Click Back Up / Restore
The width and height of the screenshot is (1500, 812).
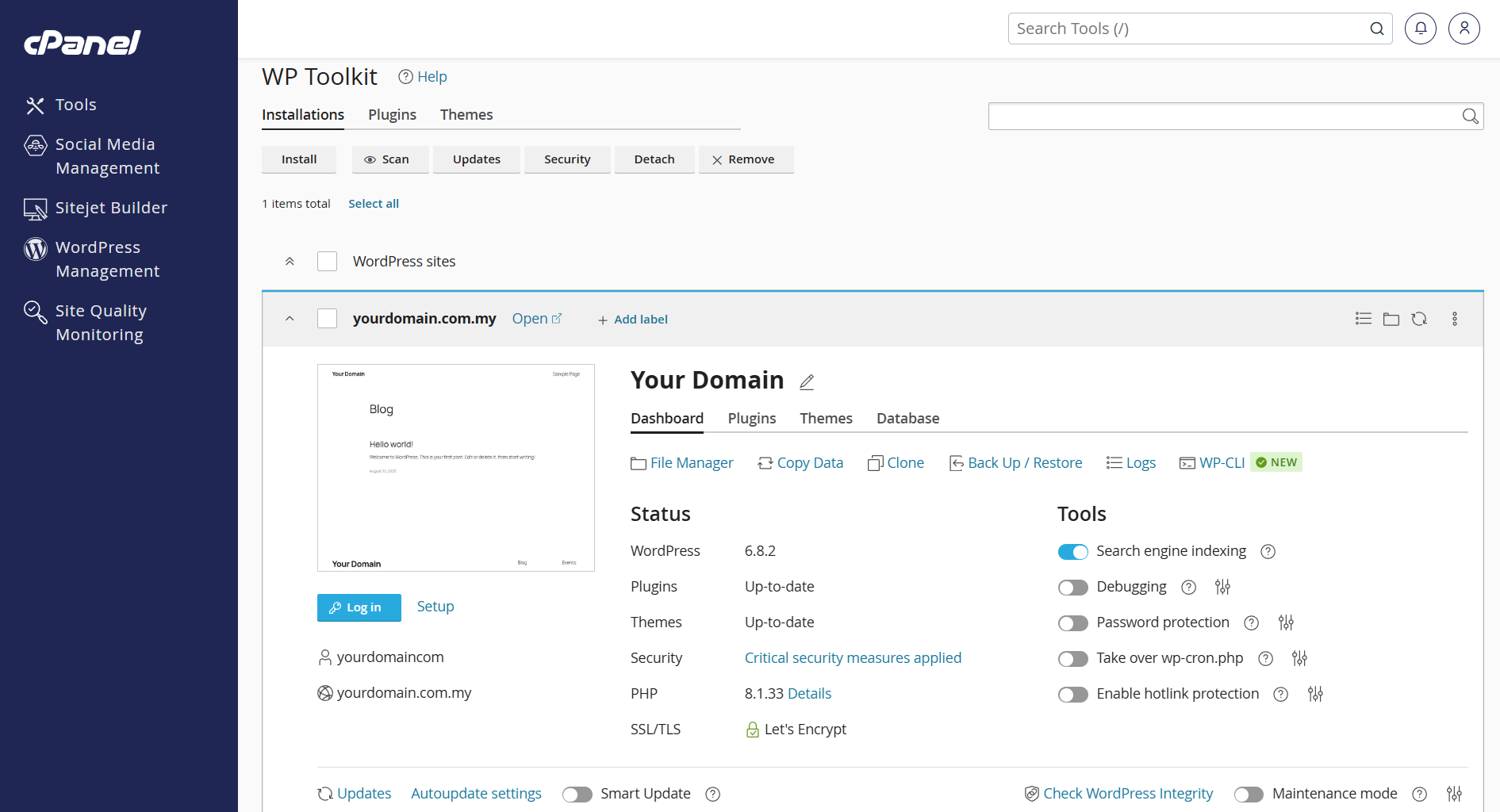pyautogui.click(x=1016, y=463)
